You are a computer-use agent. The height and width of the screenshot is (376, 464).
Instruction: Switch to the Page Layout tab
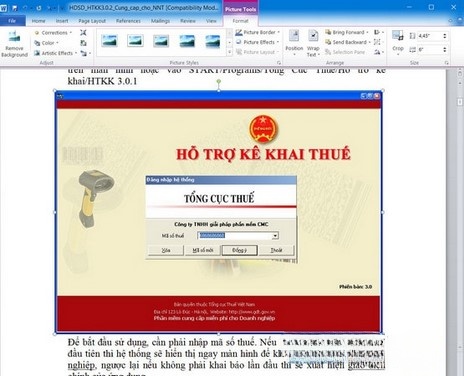92,21
